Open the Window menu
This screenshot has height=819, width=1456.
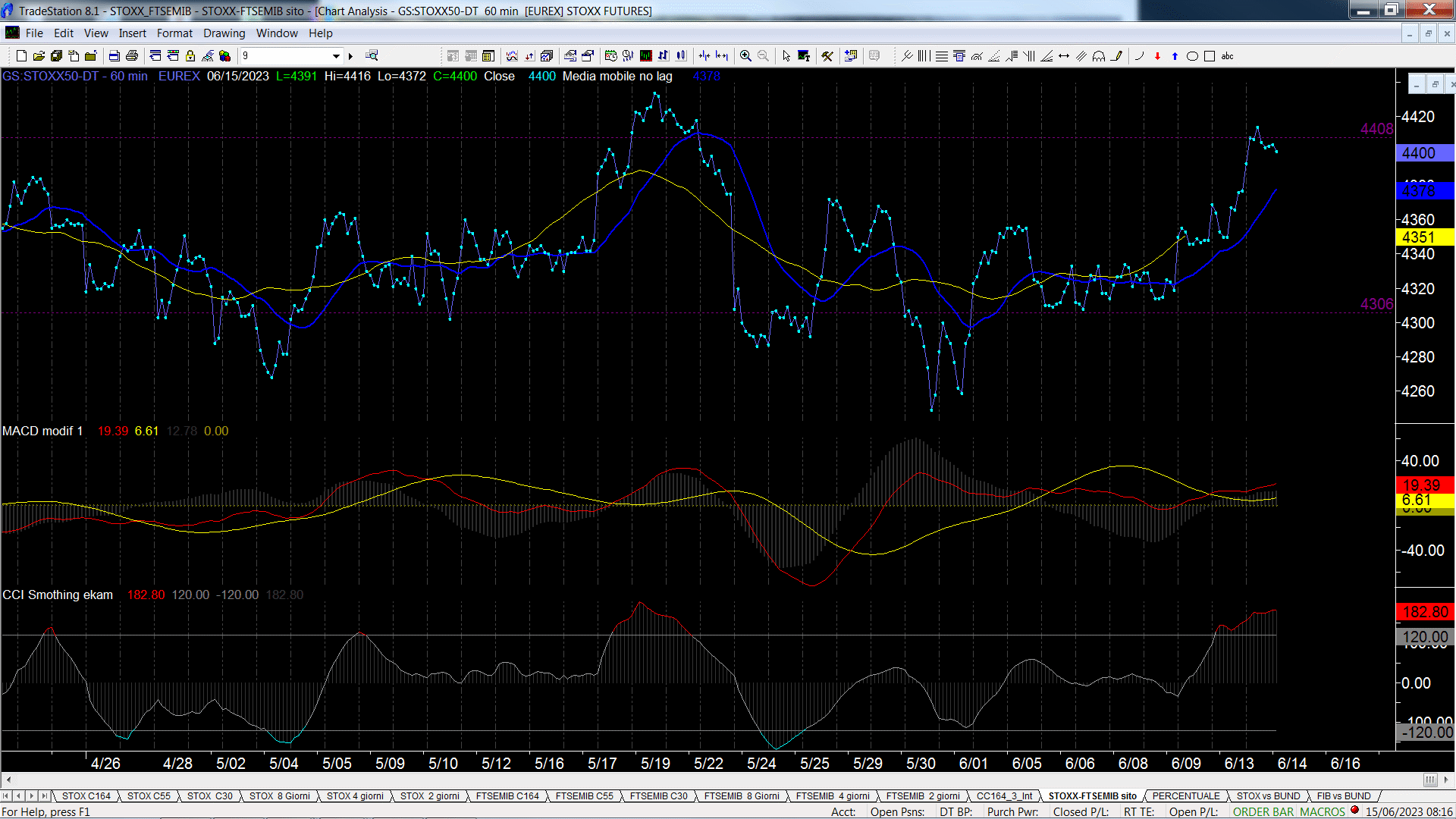277,33
